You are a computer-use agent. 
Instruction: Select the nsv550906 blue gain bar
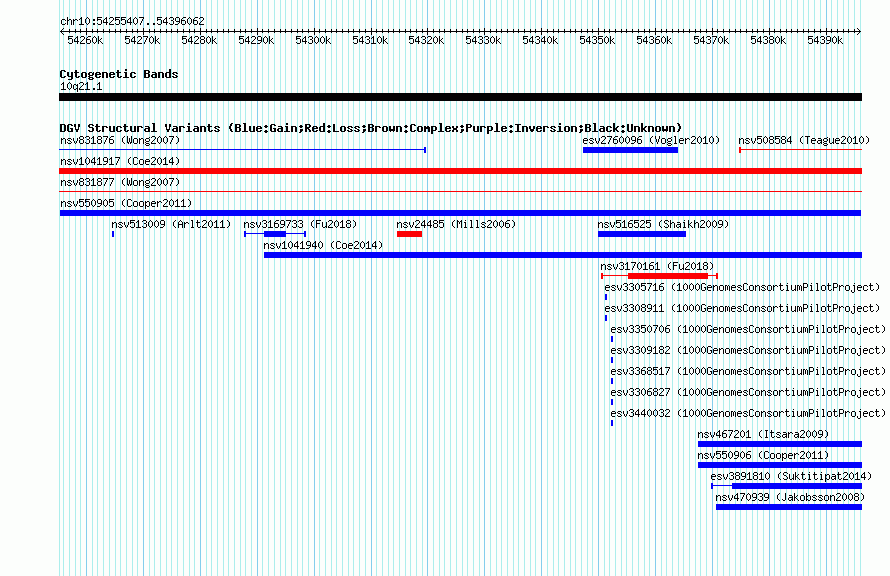click(780, 465)
